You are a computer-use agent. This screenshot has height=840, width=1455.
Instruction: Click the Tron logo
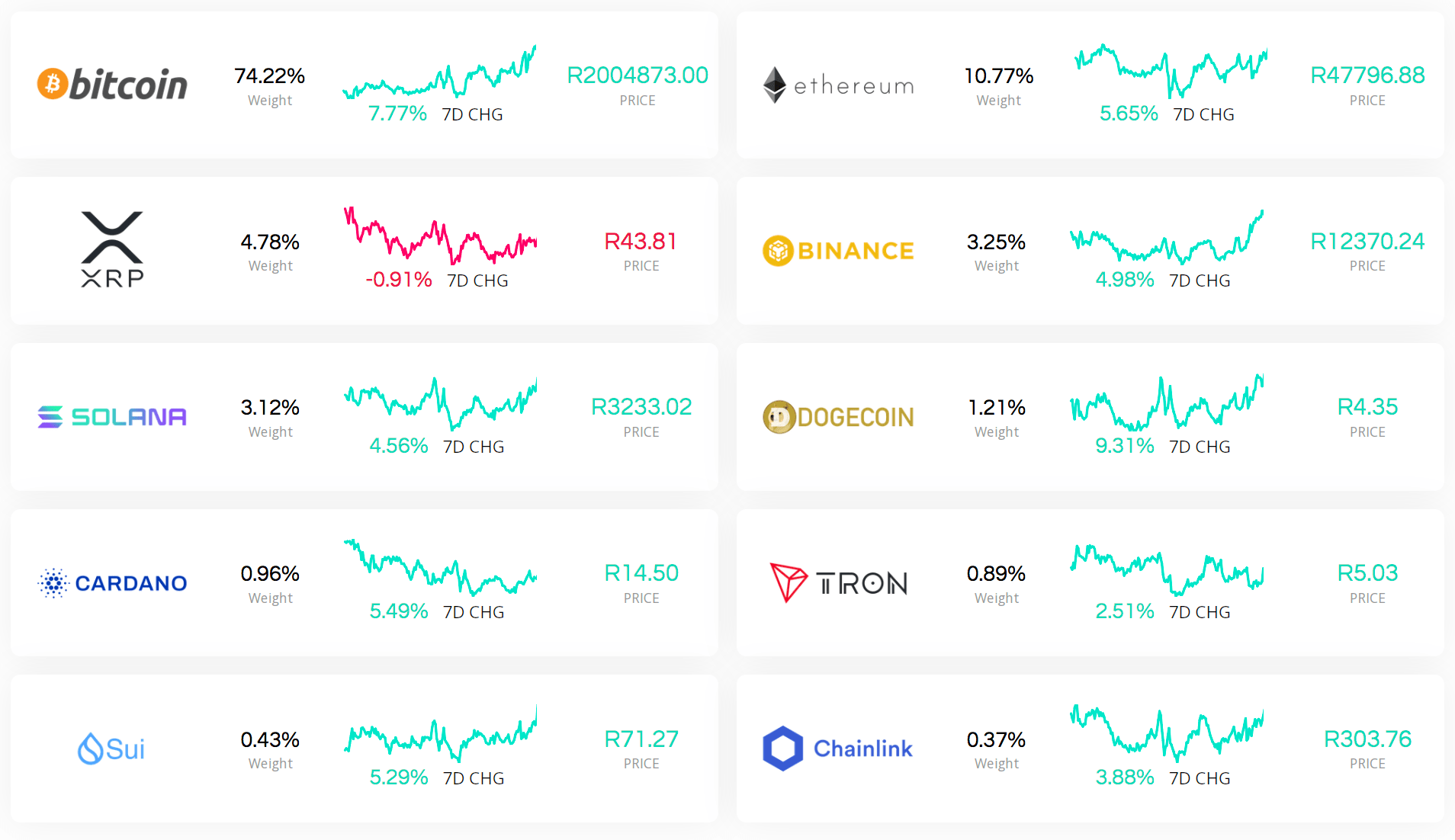tap(838, 582)
